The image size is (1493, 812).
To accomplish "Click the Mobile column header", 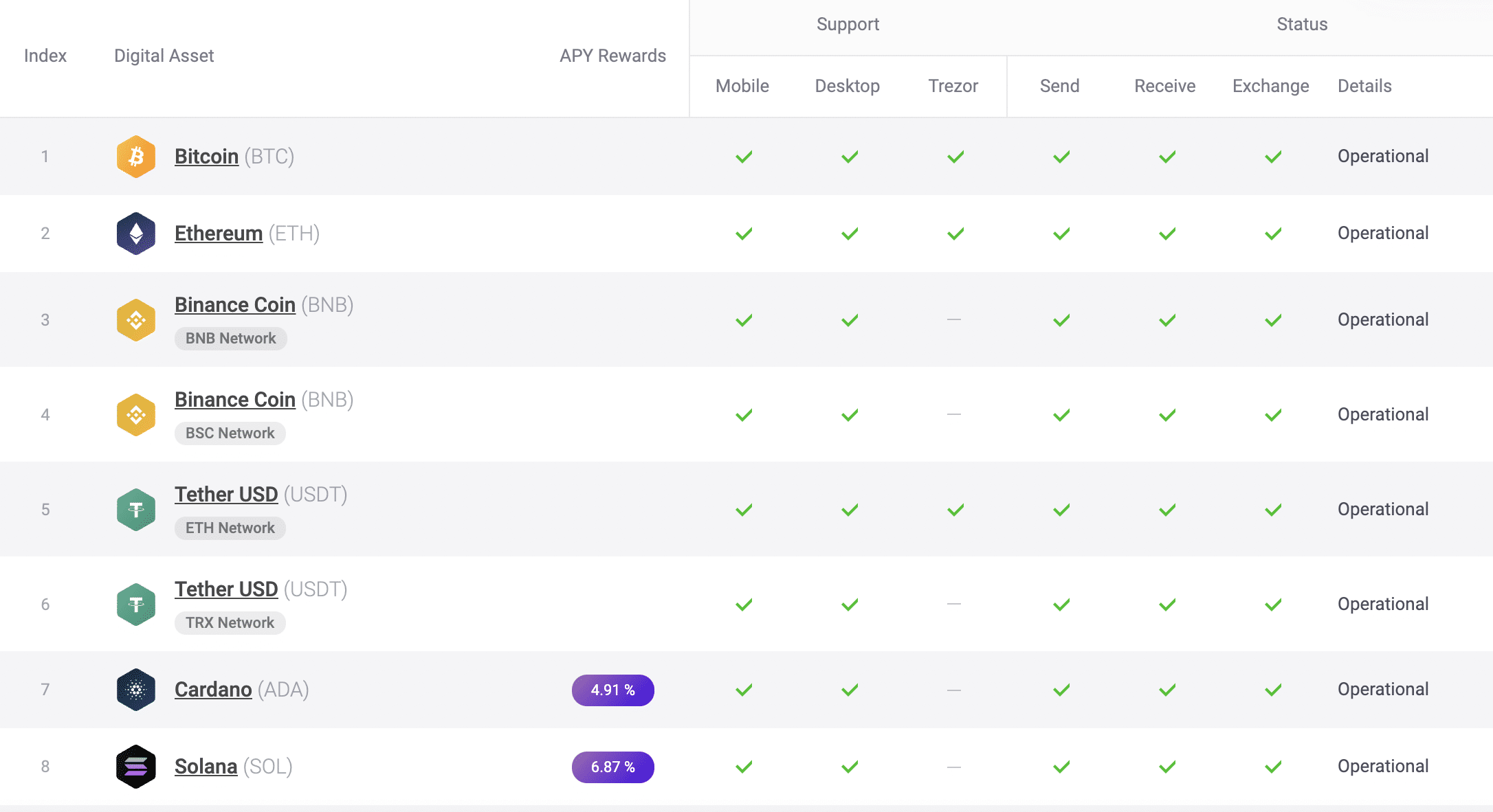I will 742,86.
